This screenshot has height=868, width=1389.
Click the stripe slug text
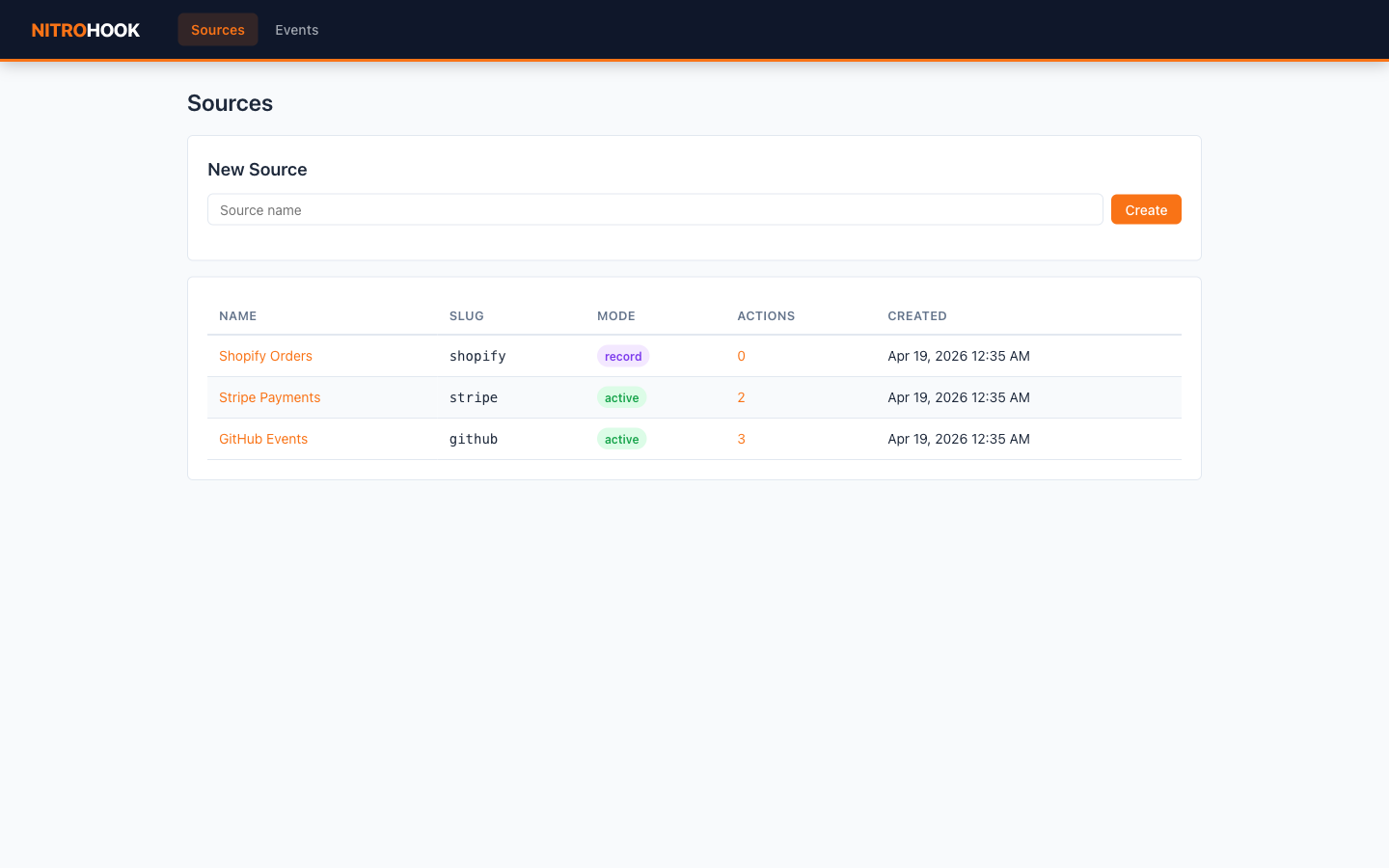[x=474, y=397]
